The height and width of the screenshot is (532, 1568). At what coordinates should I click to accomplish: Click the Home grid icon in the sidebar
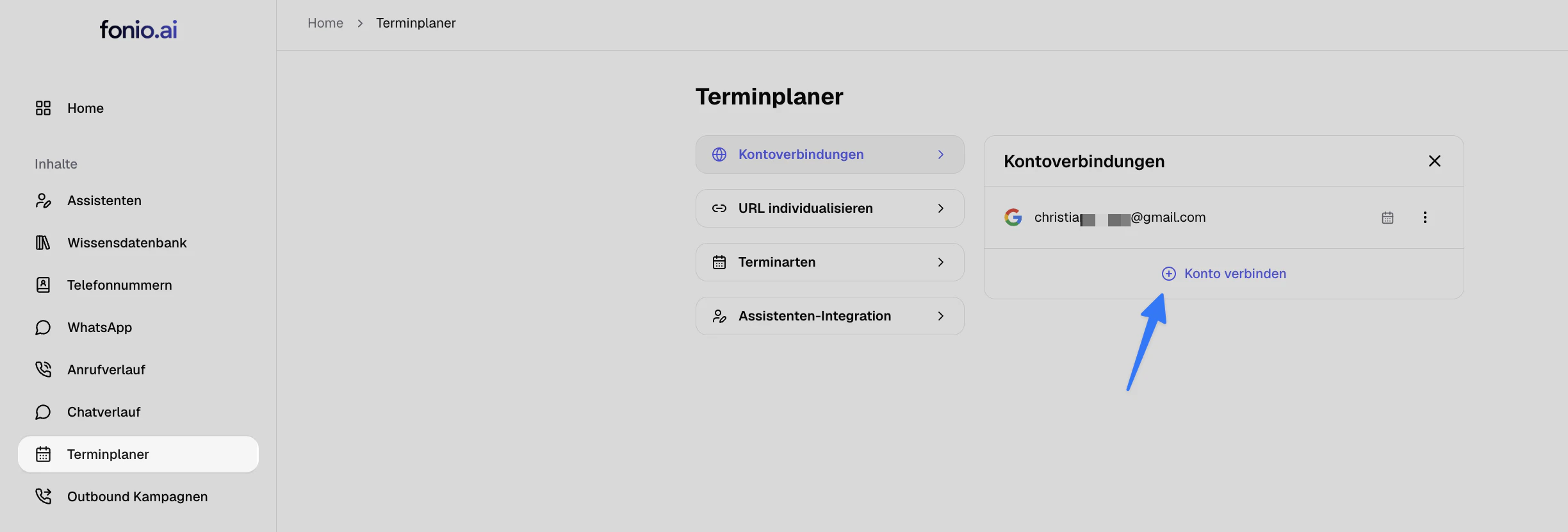(43, 108)
